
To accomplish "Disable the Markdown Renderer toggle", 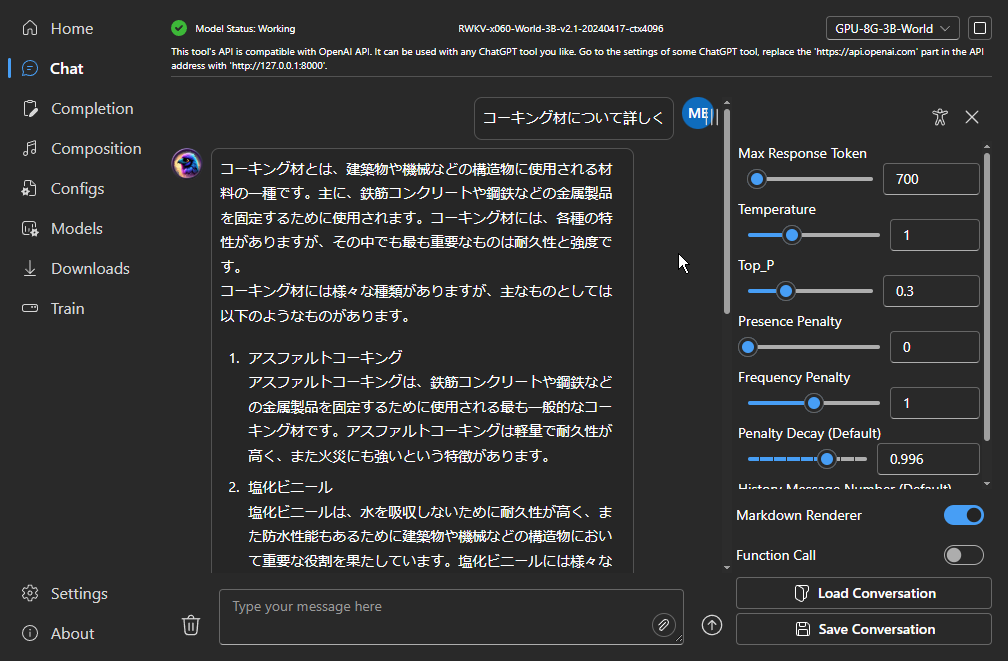I will click(963, 515).
